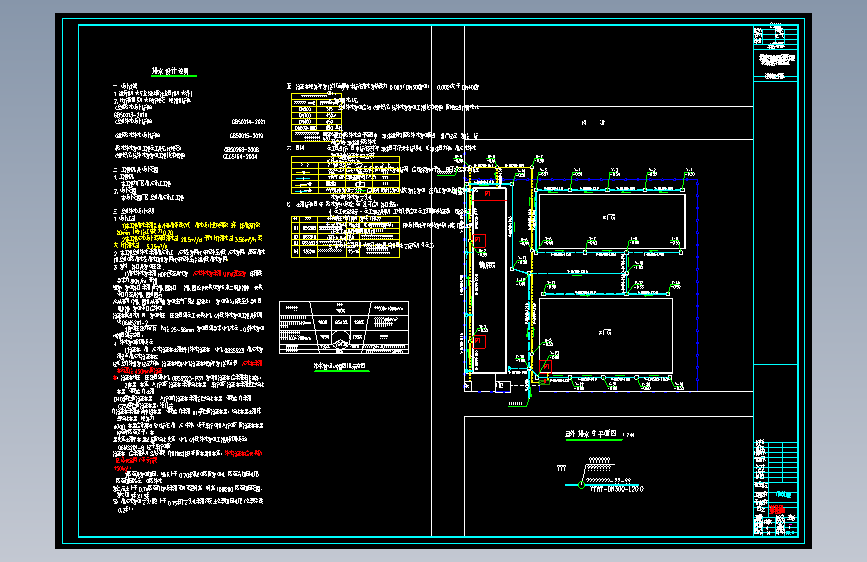The image size is (867, 562).
Task: Click the yellow legend table with line symbols
Action: click(345, 175)
